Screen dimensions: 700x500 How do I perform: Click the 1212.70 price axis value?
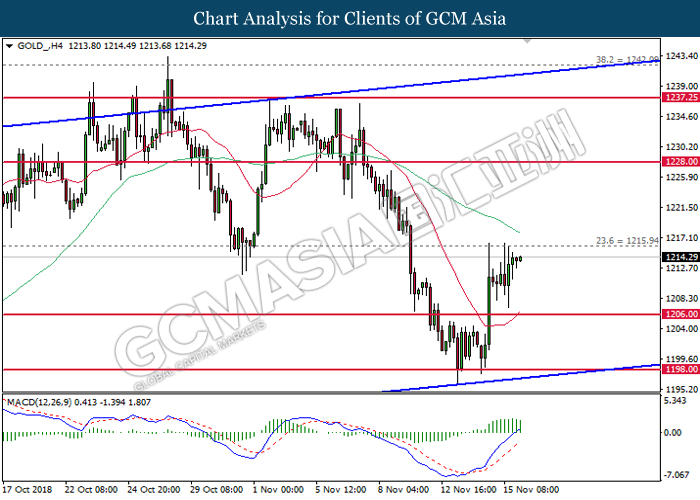[681, 268]
